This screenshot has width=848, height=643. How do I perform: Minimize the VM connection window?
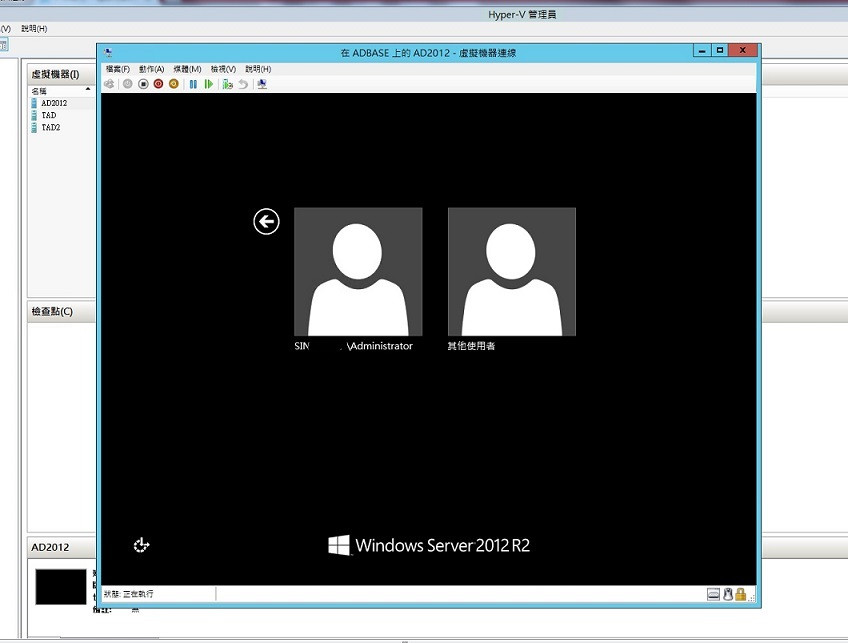[x=702, y=50]
